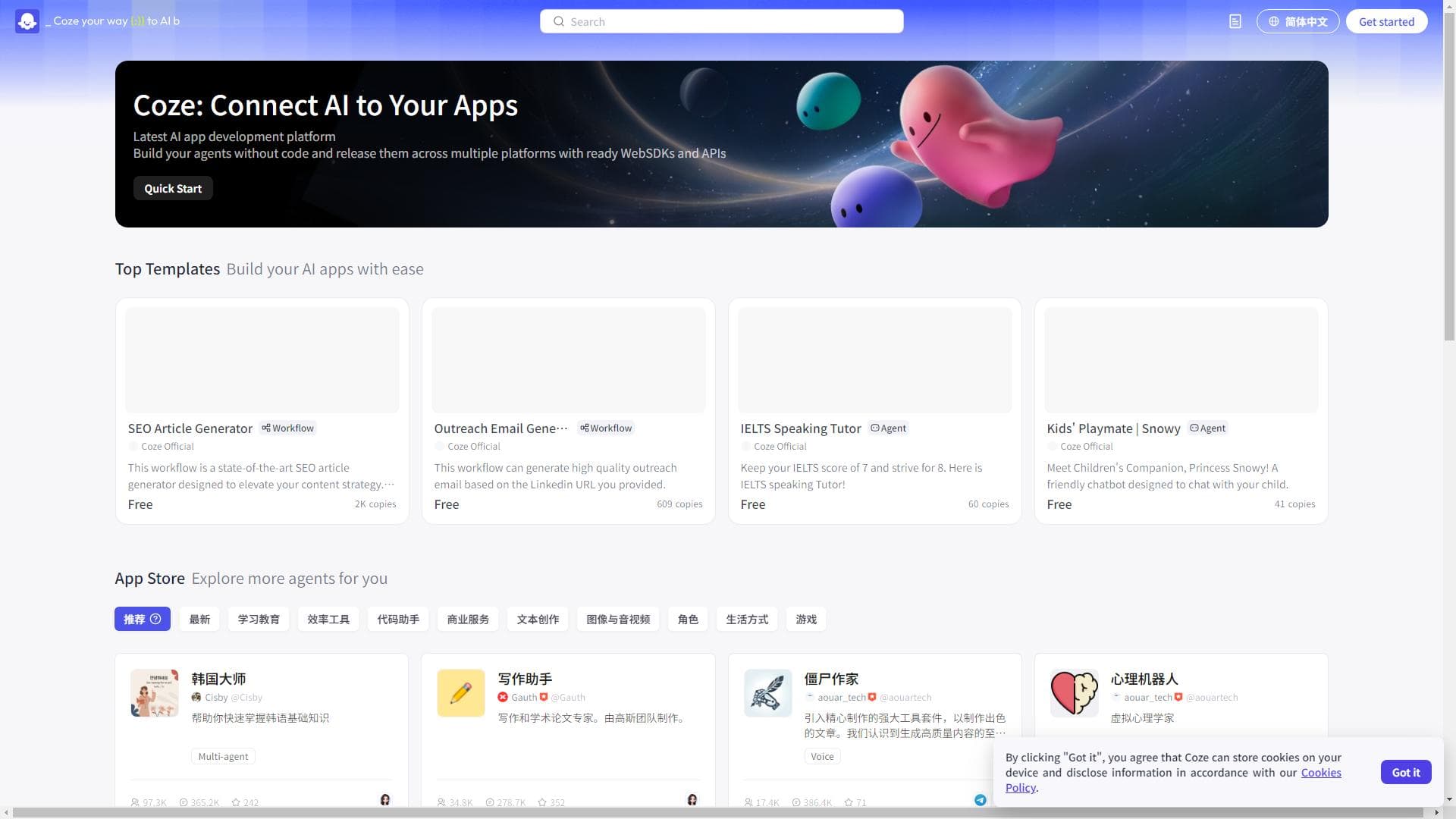Viewport: 1456px width, 819px height.
Task: Open the Coze logo home icon
Action: click(x=27, y=21)
